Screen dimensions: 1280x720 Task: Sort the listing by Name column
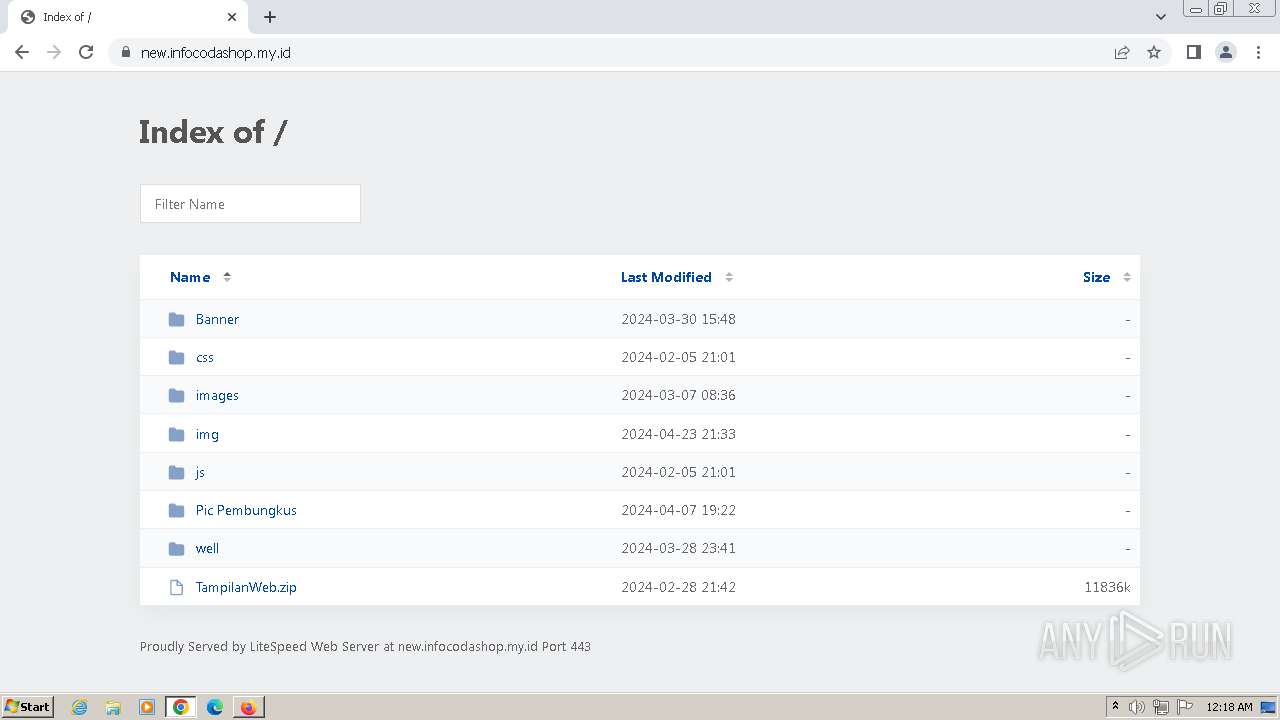click(x=190, y=277)
